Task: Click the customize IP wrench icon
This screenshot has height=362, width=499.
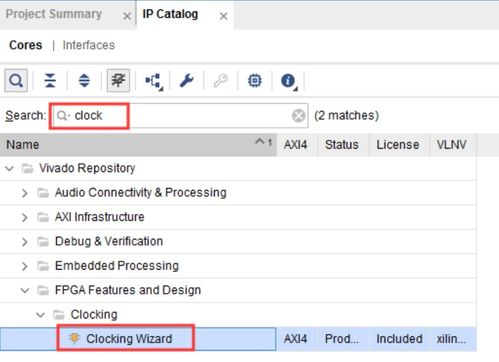Action: pos(187,81)
